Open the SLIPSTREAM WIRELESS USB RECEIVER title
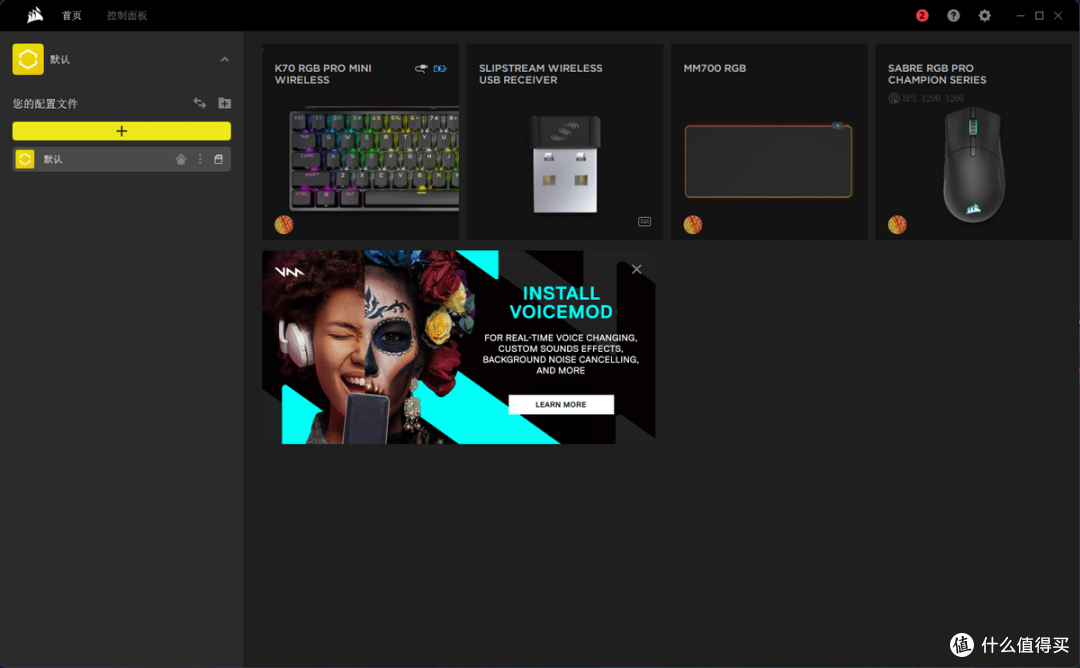Screen dimensions: 1080x668 tap(541, 74)
